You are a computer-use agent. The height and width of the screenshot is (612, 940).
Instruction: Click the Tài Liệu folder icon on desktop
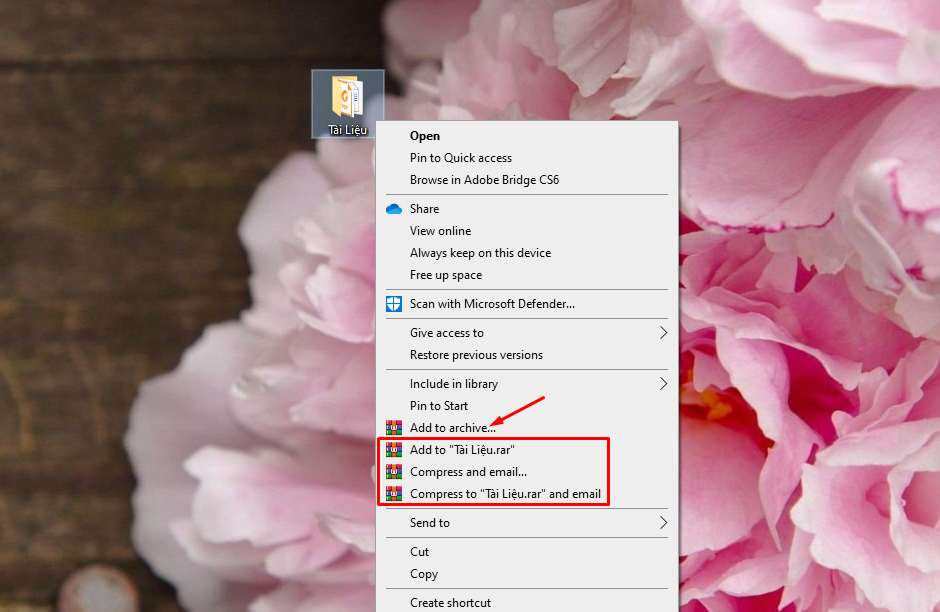(347, 98)
